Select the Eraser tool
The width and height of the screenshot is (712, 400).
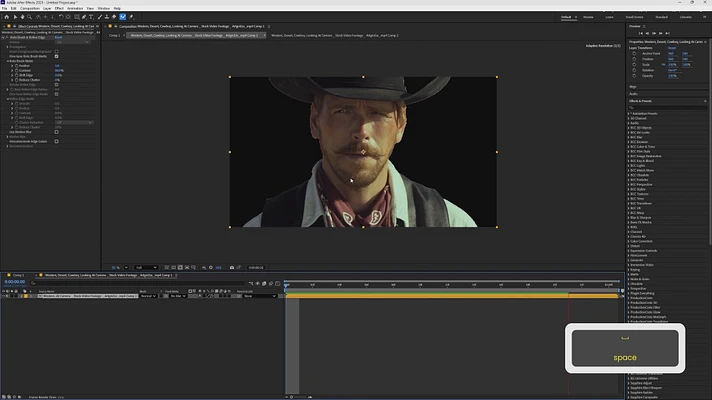pyautogui.click(x=114, y=17)
